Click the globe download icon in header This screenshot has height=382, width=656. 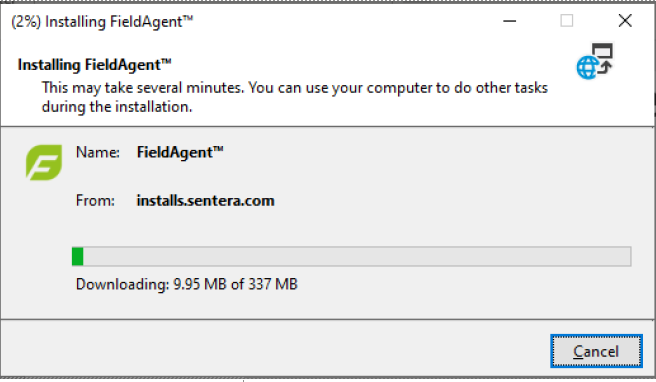[x=594, y=61]
